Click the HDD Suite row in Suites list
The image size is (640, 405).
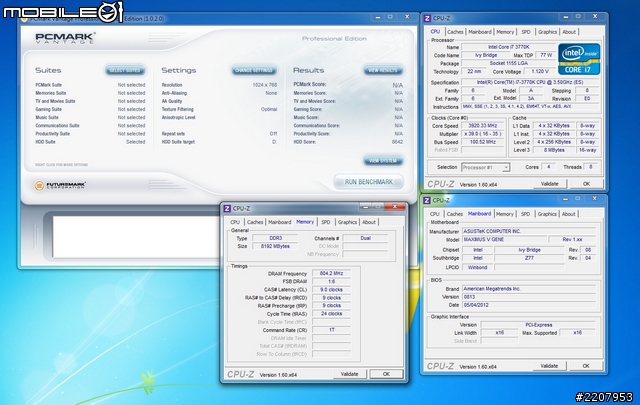pyautogui.click(x=90, y=142)
